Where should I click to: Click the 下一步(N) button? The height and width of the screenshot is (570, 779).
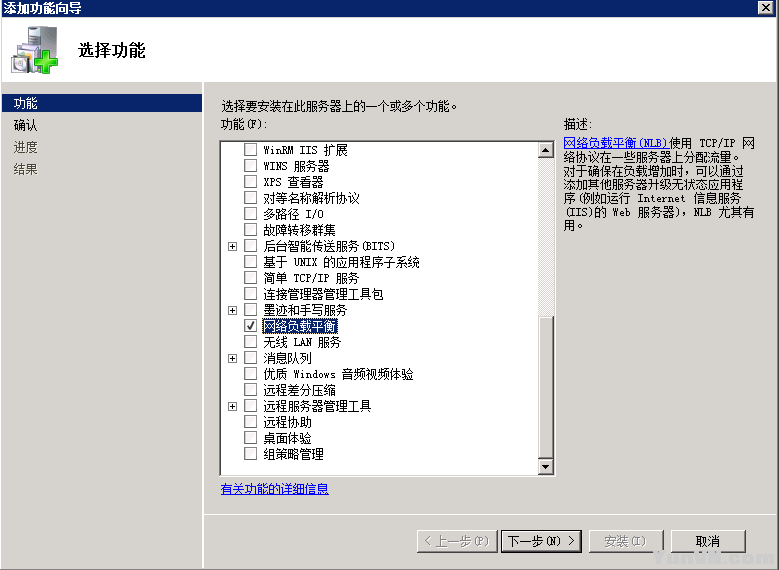pos(541,541)
